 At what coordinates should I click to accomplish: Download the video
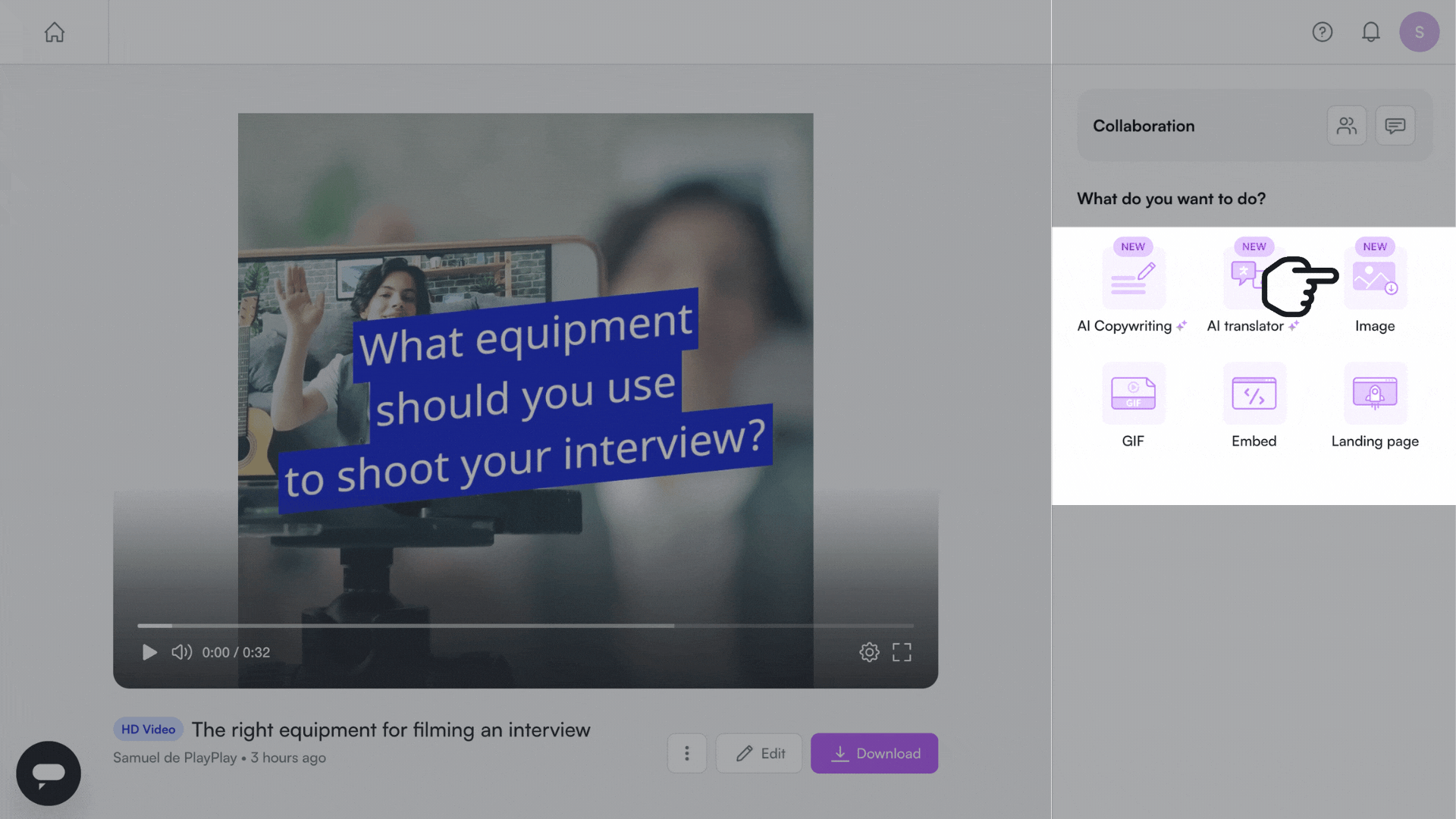pos(874,753)
